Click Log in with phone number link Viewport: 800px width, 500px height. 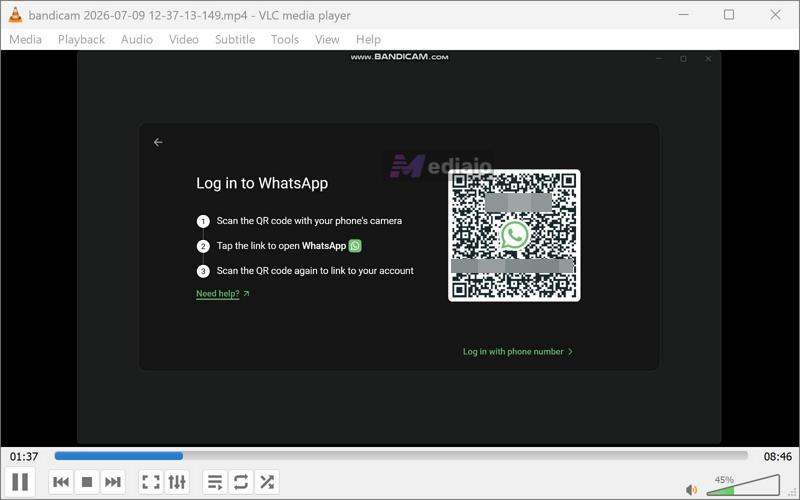click(x=518, y=352)
